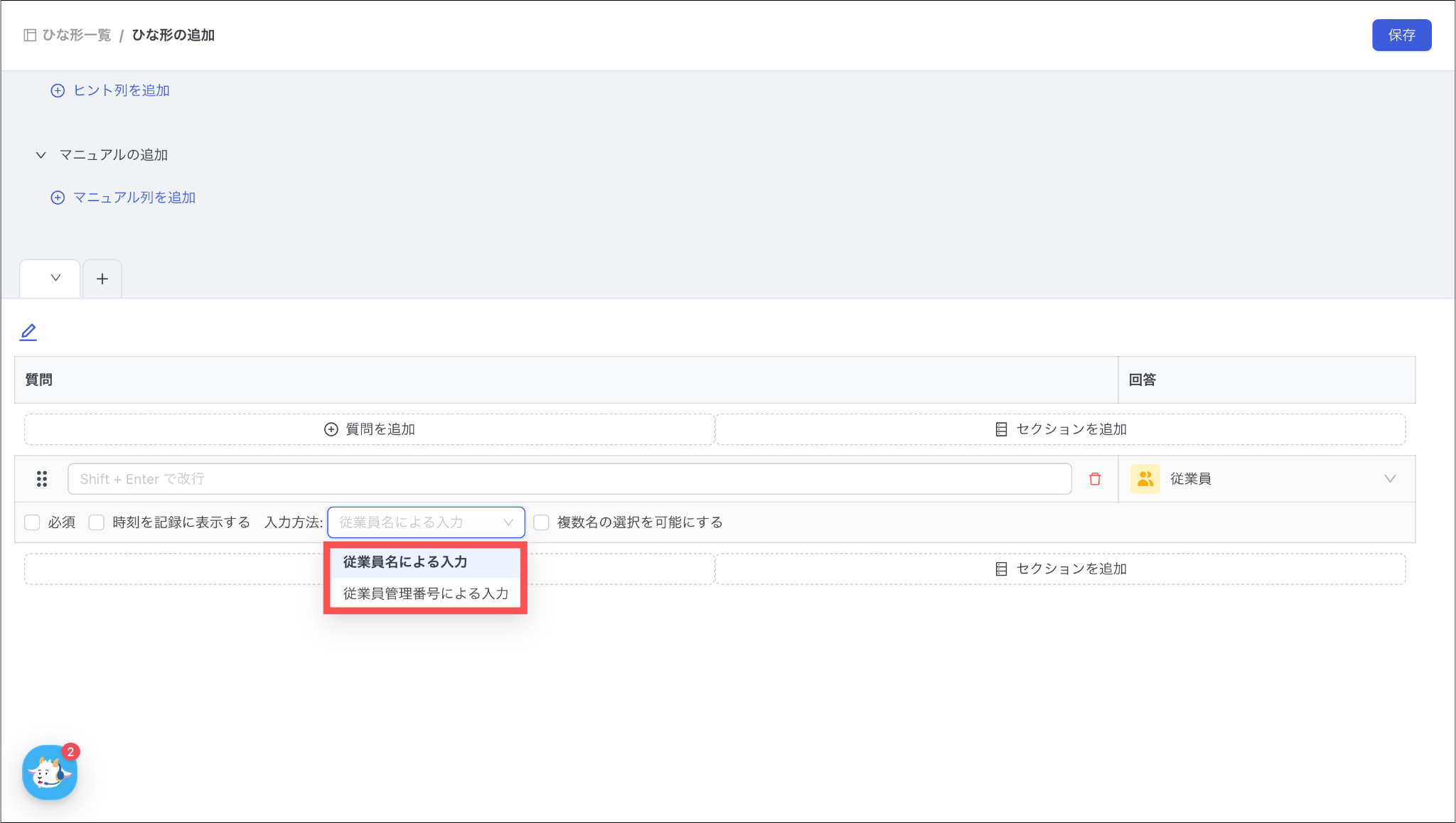The height and width of the screenshot is (823, 1456).
Task: Choose 従業員管理番号による入力 option
Action: (x=425, y=593)
